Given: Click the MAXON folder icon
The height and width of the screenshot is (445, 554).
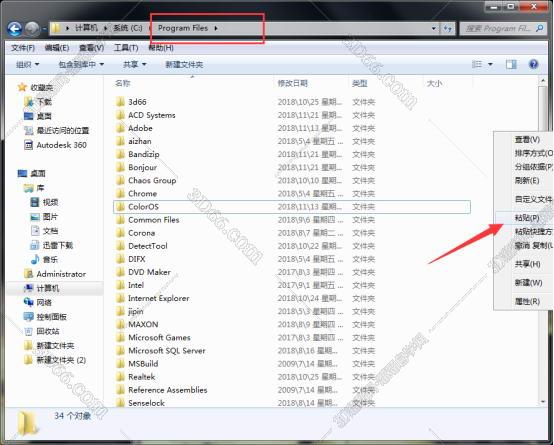Looking at the screenshot, I should [120, 324].
